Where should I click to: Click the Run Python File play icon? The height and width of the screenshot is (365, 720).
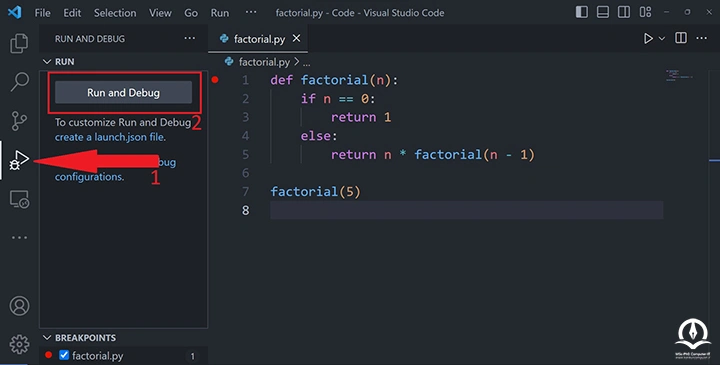pyautogui.click(x=648, y=39)
